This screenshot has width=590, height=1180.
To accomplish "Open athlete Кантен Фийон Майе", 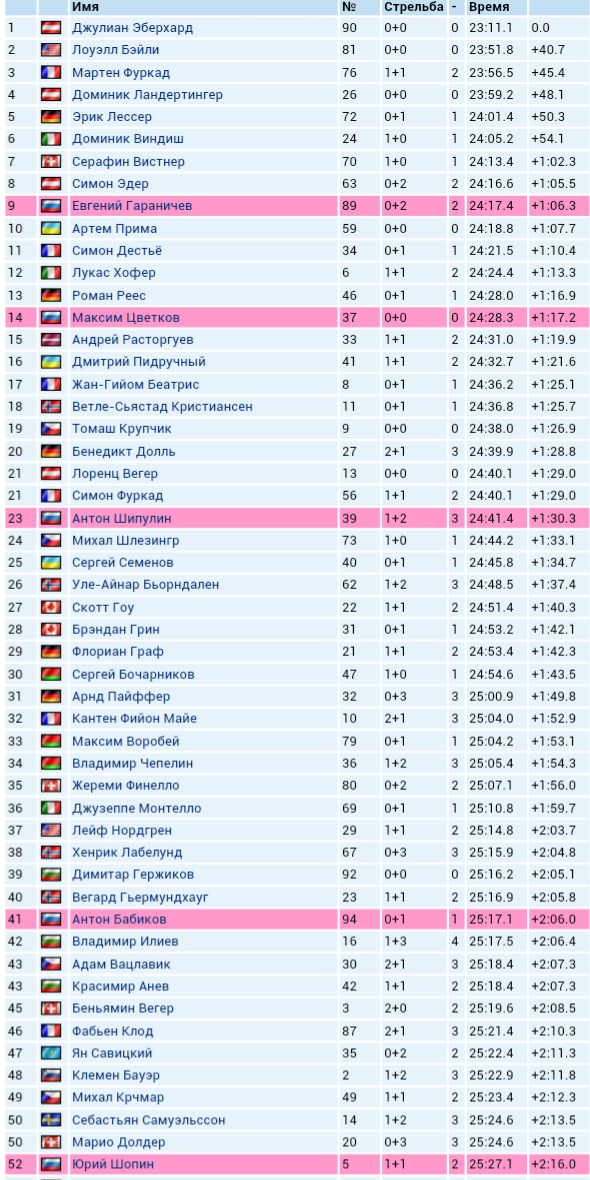I will (135, 719).
